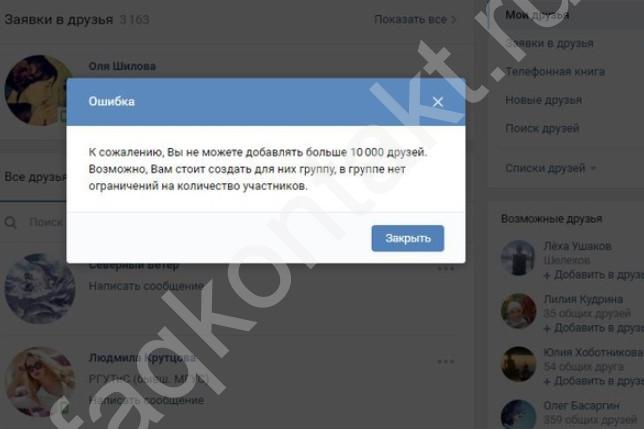Click Лилия Кудрина's avatar in suggestions
Viewport: 644px width, 429px height.
click(x=518, y=311)
